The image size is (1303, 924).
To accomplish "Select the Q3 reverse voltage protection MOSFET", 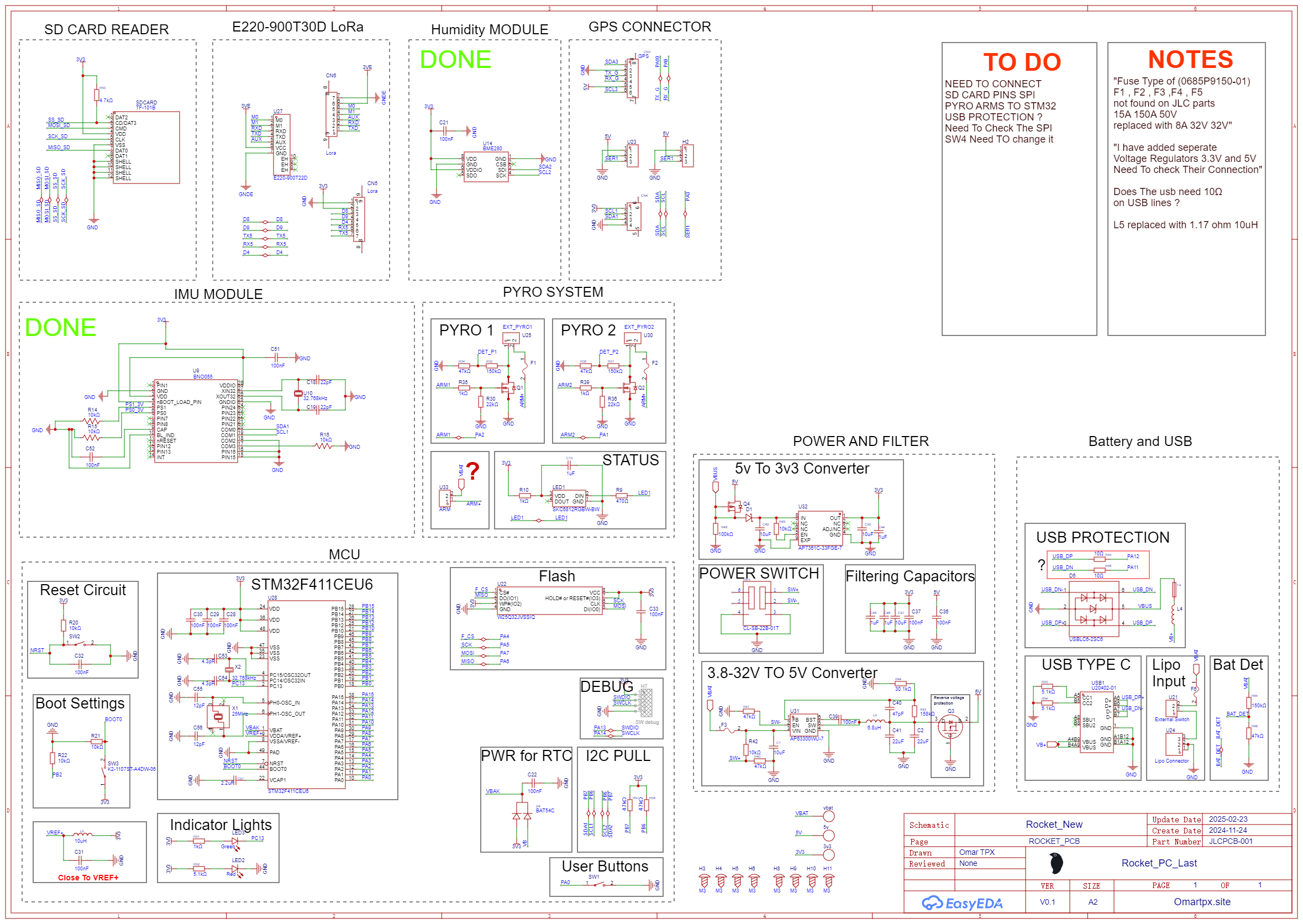I will [x=950, y=727].
